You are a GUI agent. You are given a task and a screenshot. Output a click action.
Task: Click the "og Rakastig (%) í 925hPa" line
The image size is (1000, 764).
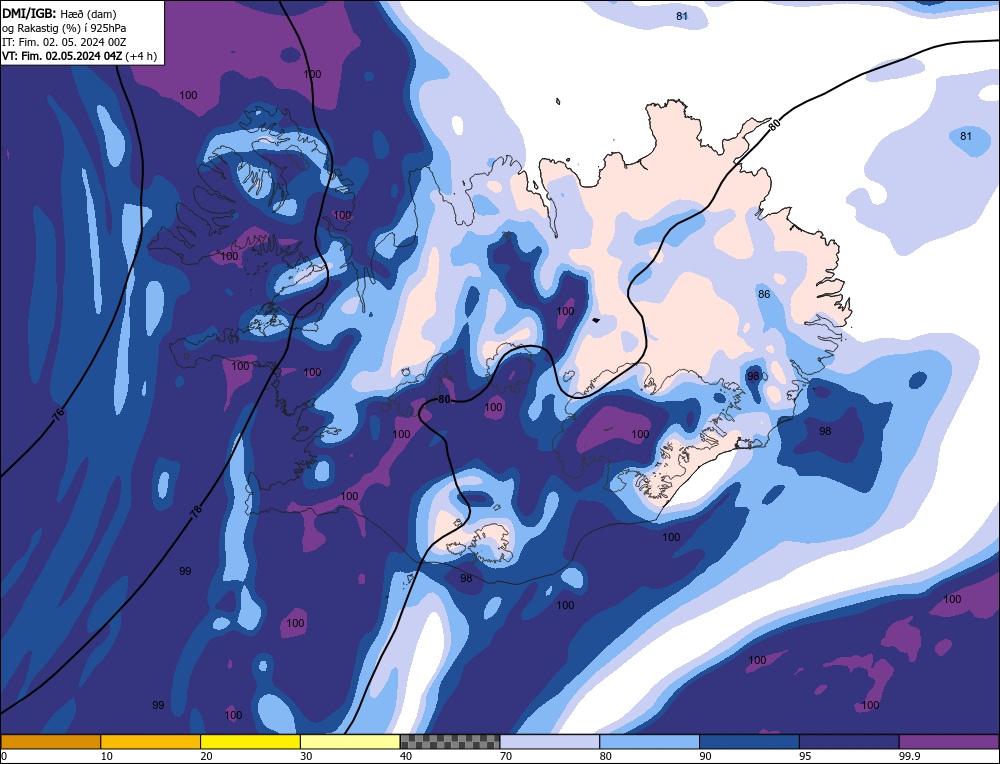(x=64, y=28)
